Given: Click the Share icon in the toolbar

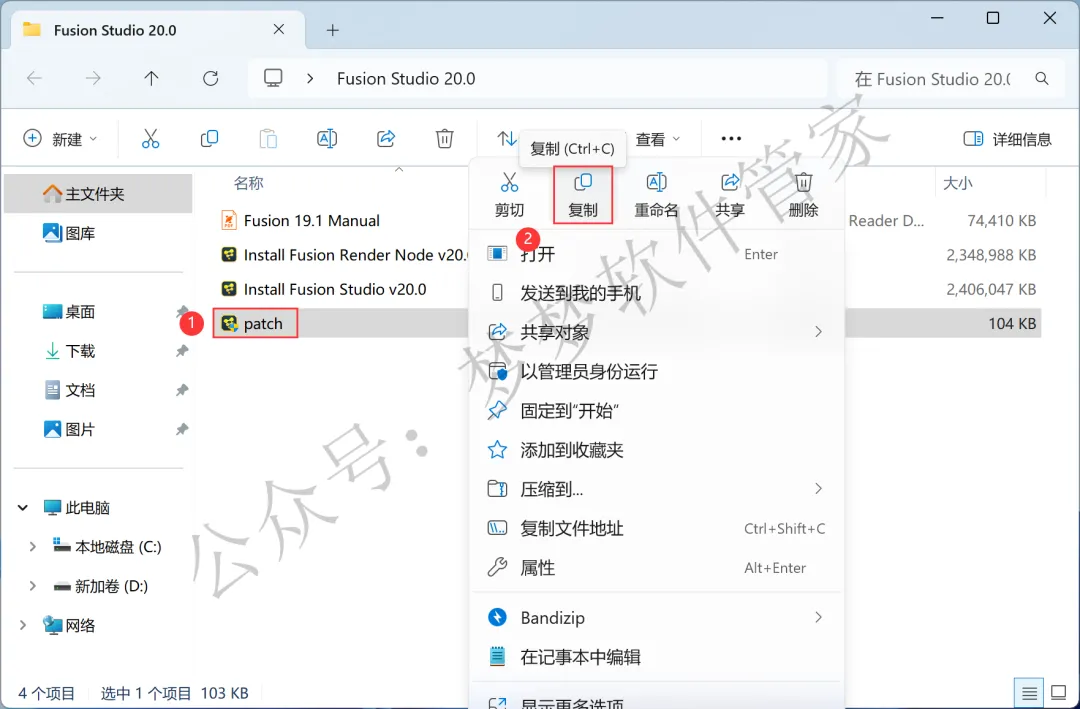Looking at the screenshot, I should click(386, 138).
